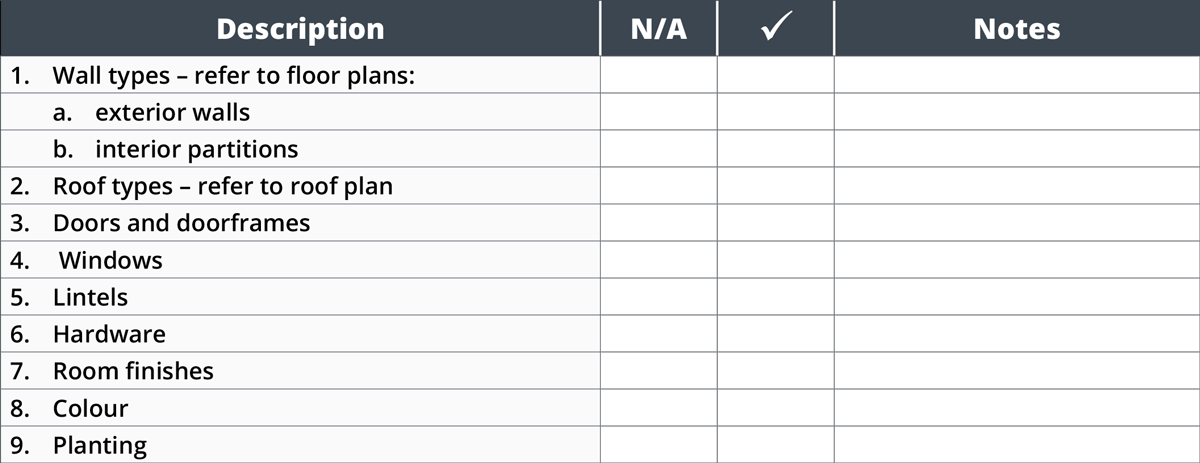The width and height of the screenshot is (1200, 463).
Task: Click the Notes cell for Room finishes
Action: tap(1017, 371)
